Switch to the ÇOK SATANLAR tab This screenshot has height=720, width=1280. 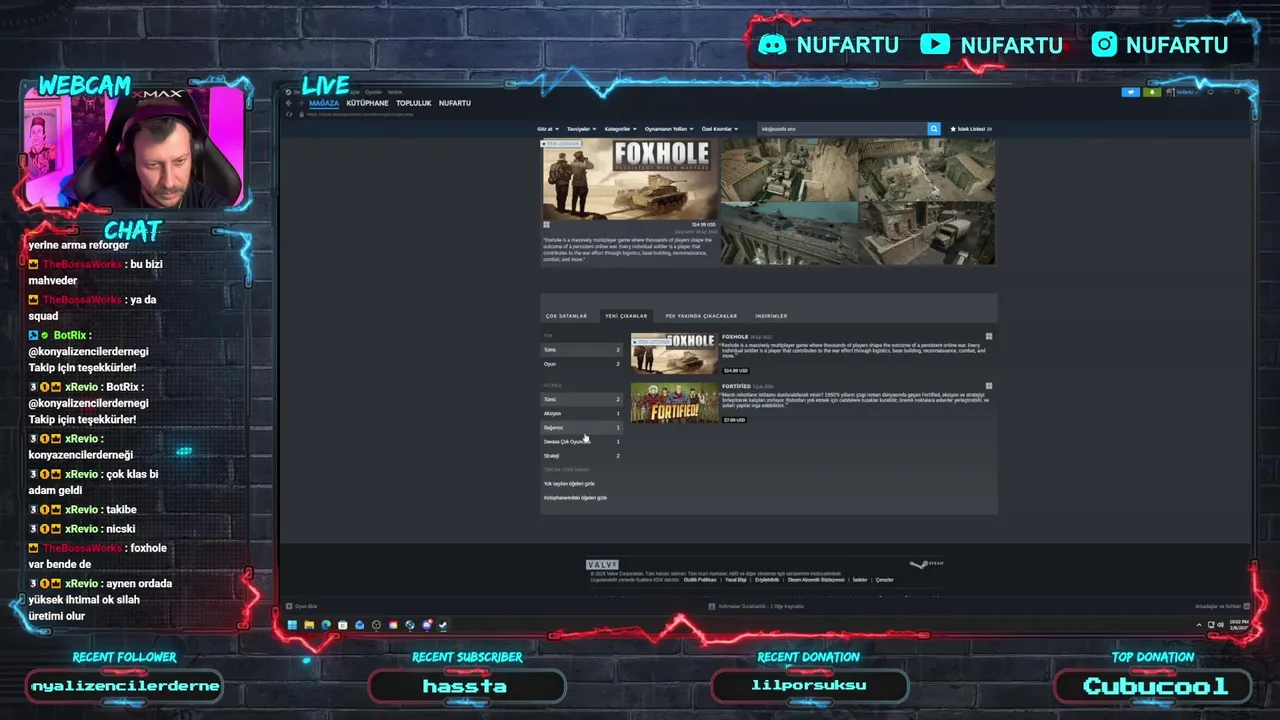tap(566, 316)
